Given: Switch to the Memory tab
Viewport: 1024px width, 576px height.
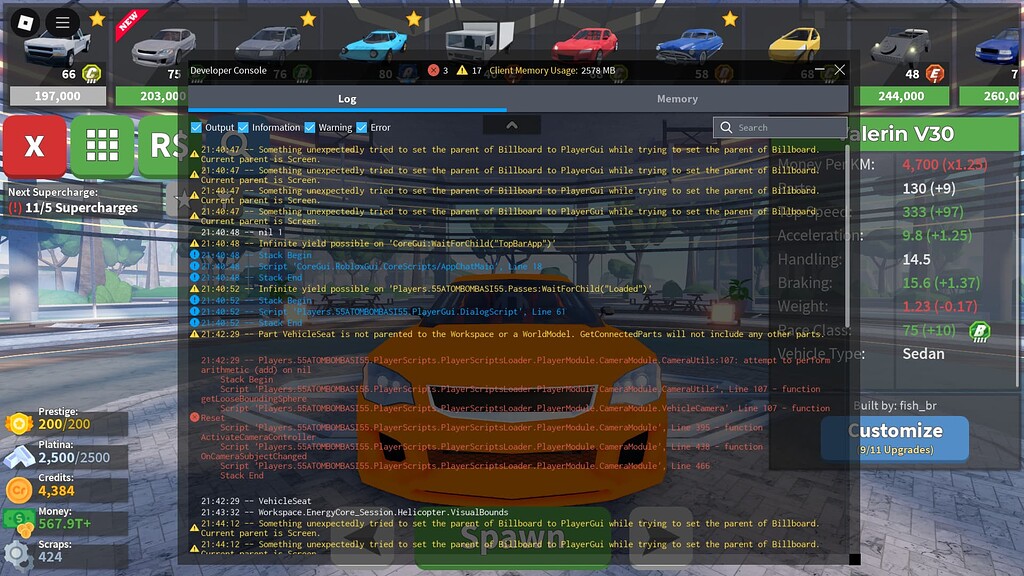Looking at the screenshot, I should [677, 99].
